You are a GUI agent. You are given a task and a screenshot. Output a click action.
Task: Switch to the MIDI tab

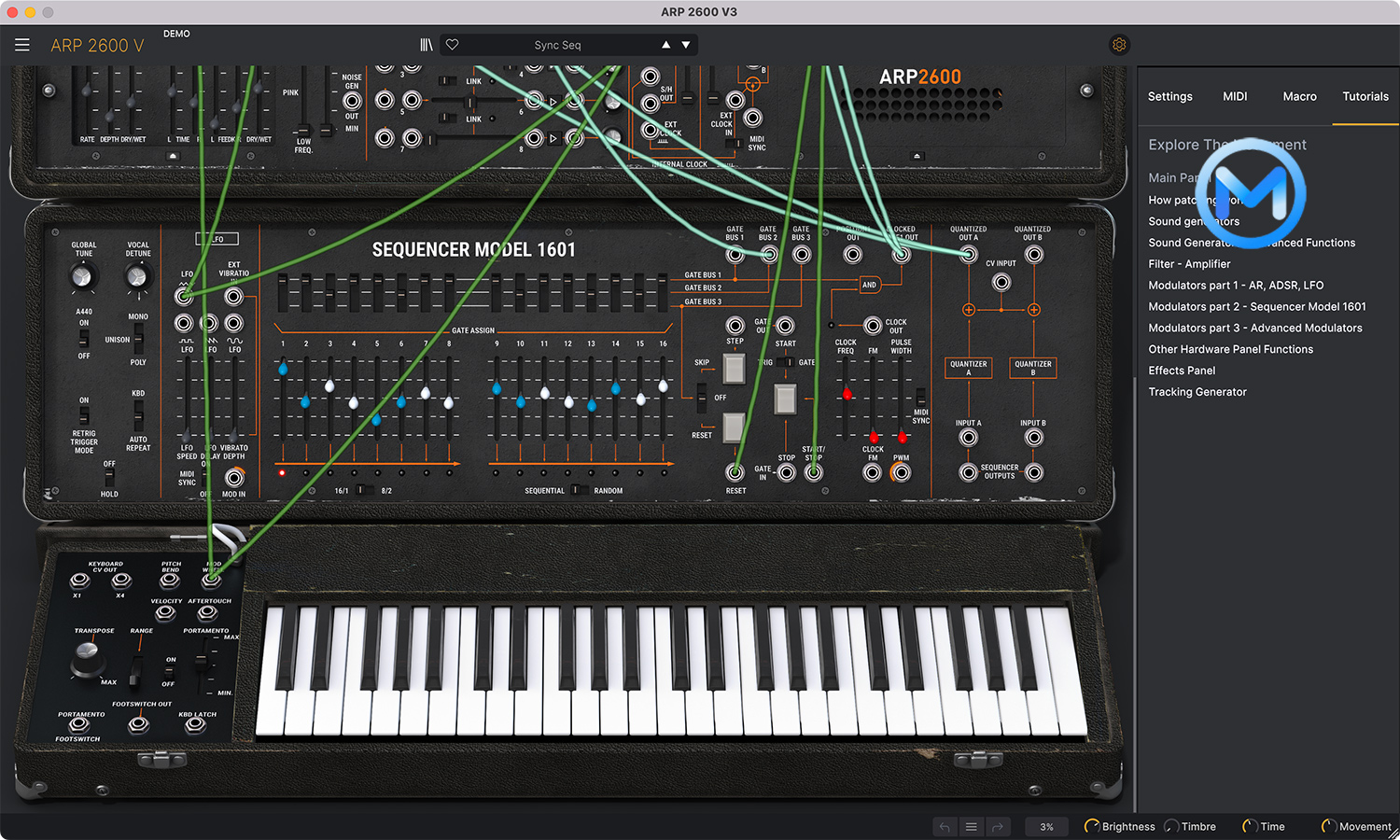tap(1235, 96)
